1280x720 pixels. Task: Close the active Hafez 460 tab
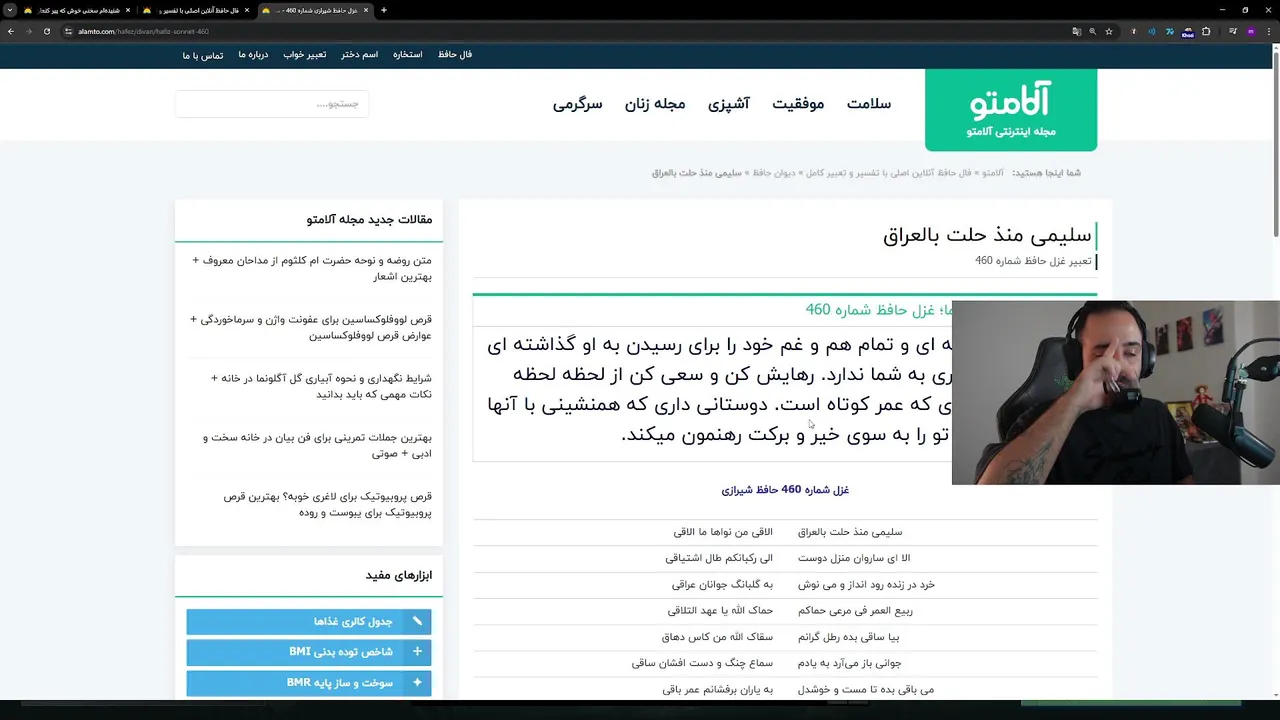(x=366, y=10)
